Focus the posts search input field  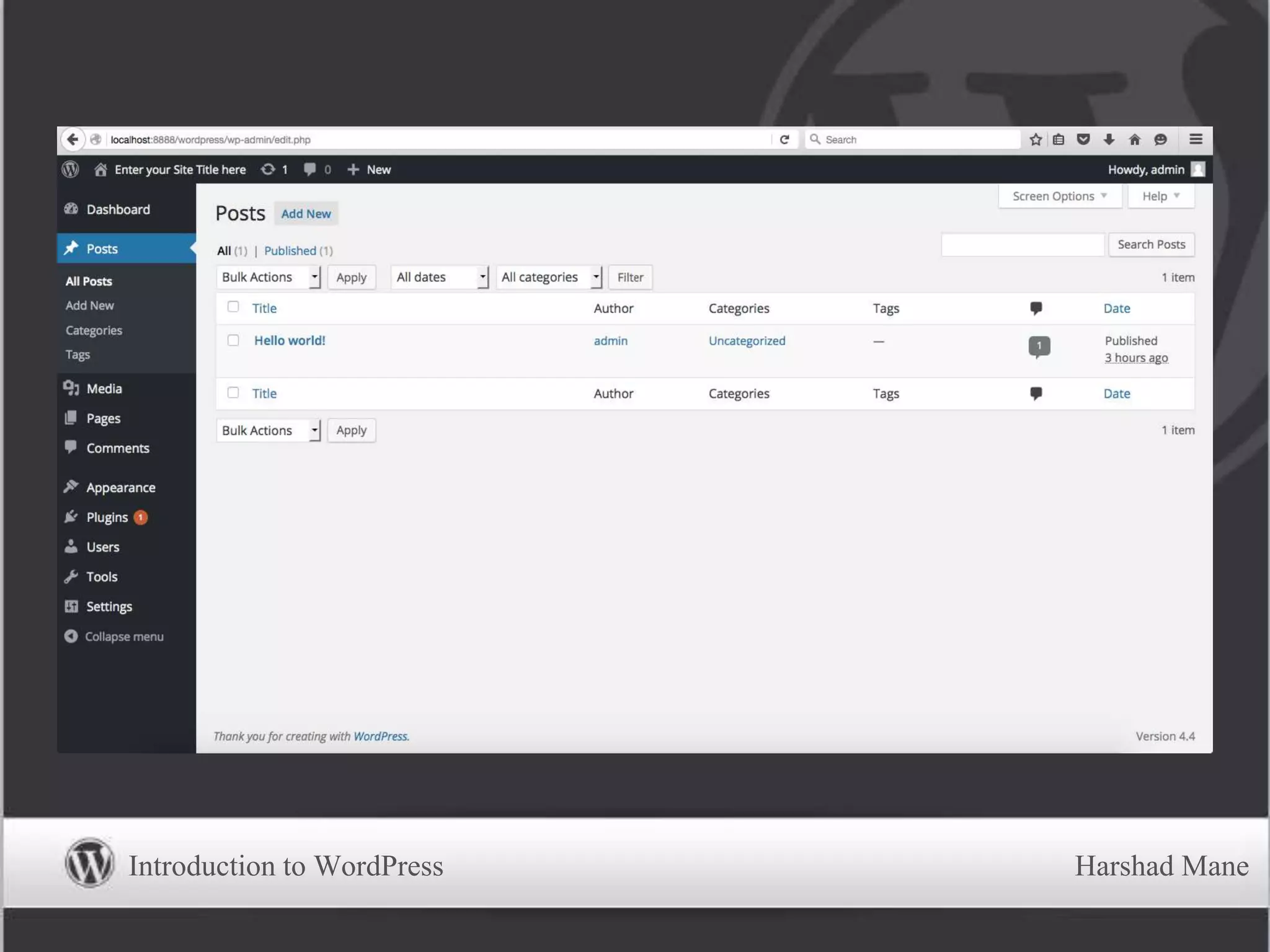1023,245
